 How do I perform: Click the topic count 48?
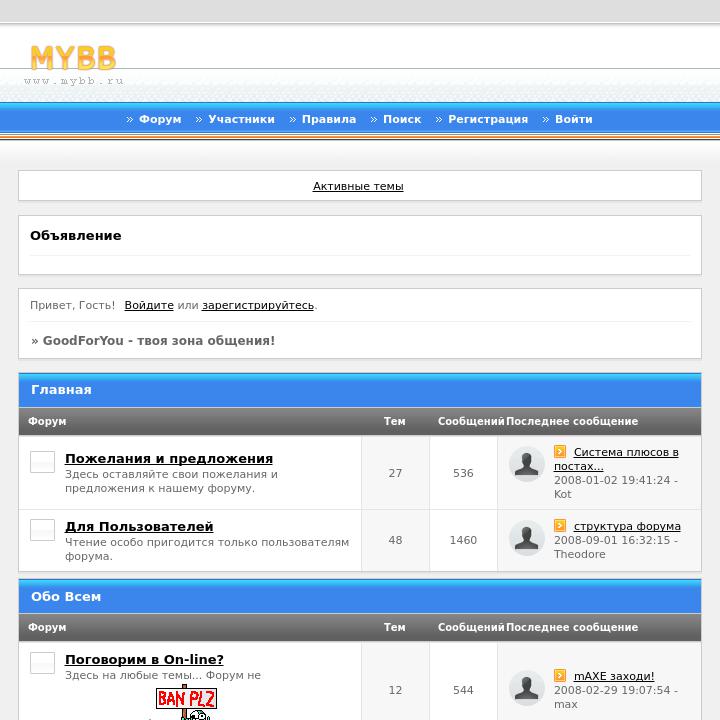coord(395,540)
